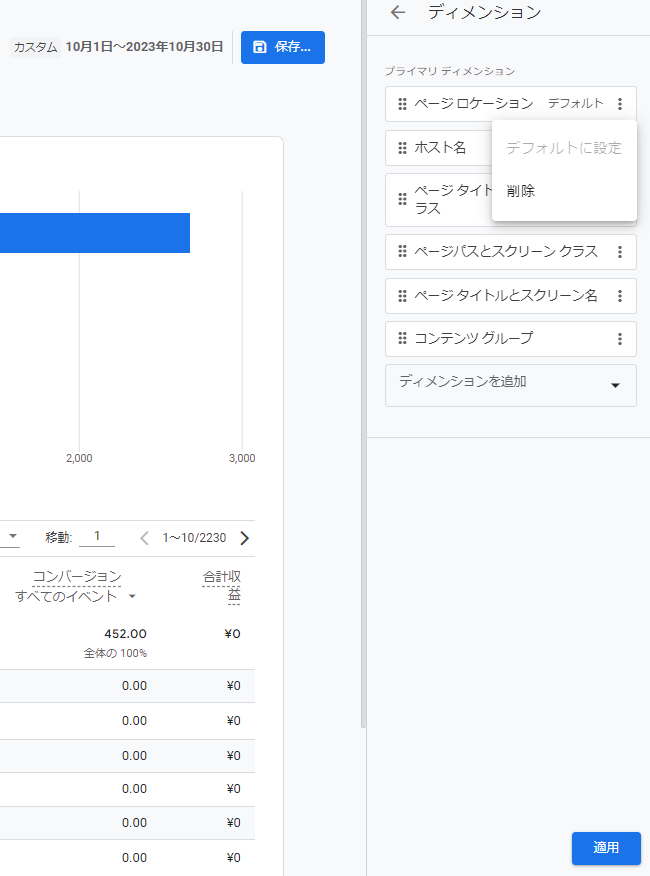650x876 pixels.
Task: Open the three-dot menu for ページパスとスクリーン クラス
Action: [620, 252]
